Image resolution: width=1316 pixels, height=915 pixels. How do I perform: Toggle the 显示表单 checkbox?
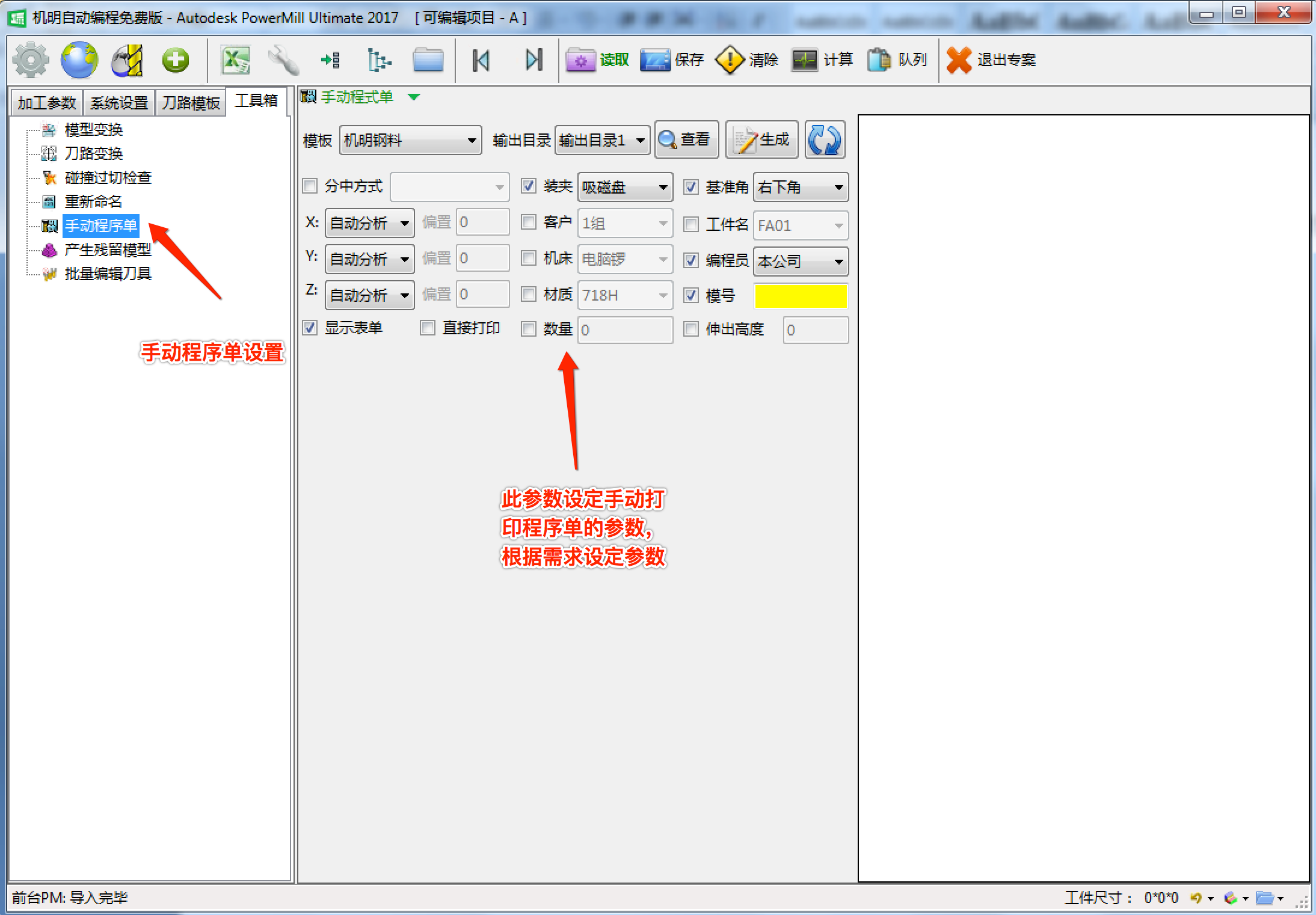pyautogui.click(x=310, y=328)
